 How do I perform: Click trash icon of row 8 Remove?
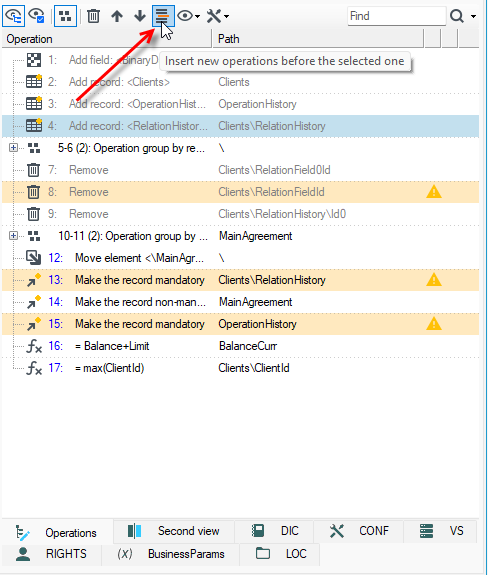(x=33, y=192)
